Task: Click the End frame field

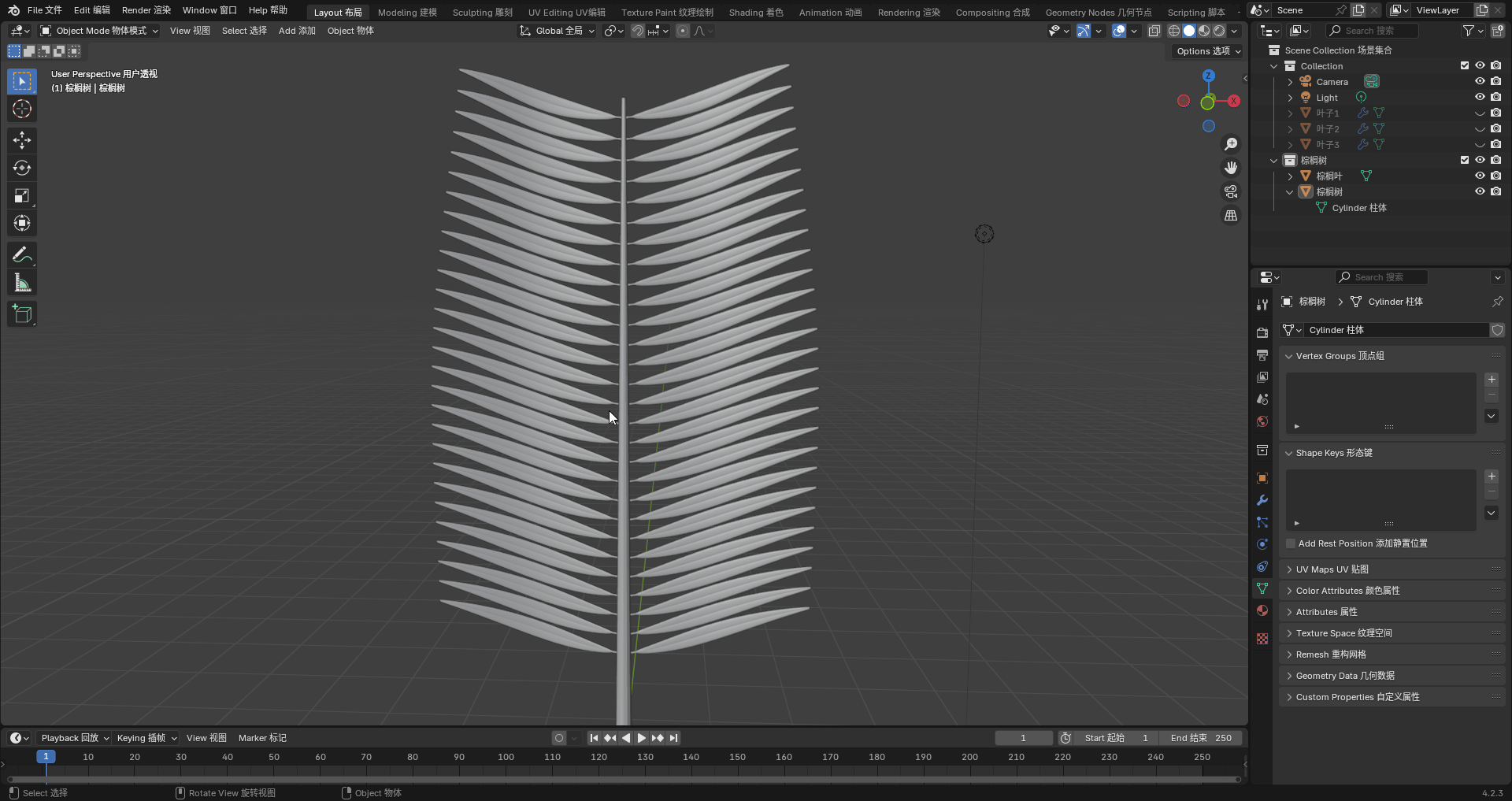Action: tap(1200, 738)
